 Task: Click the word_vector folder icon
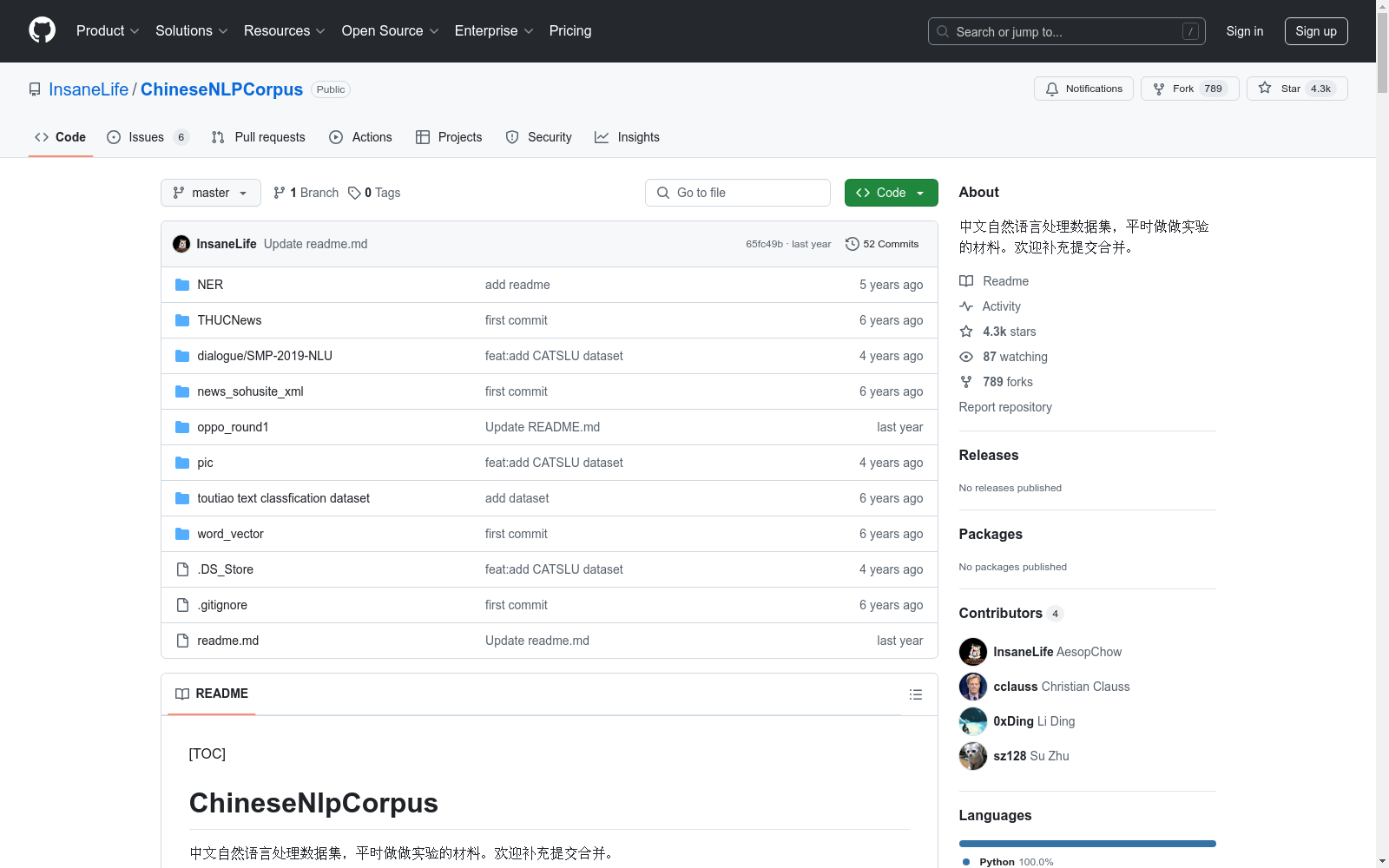click(182, 534)
